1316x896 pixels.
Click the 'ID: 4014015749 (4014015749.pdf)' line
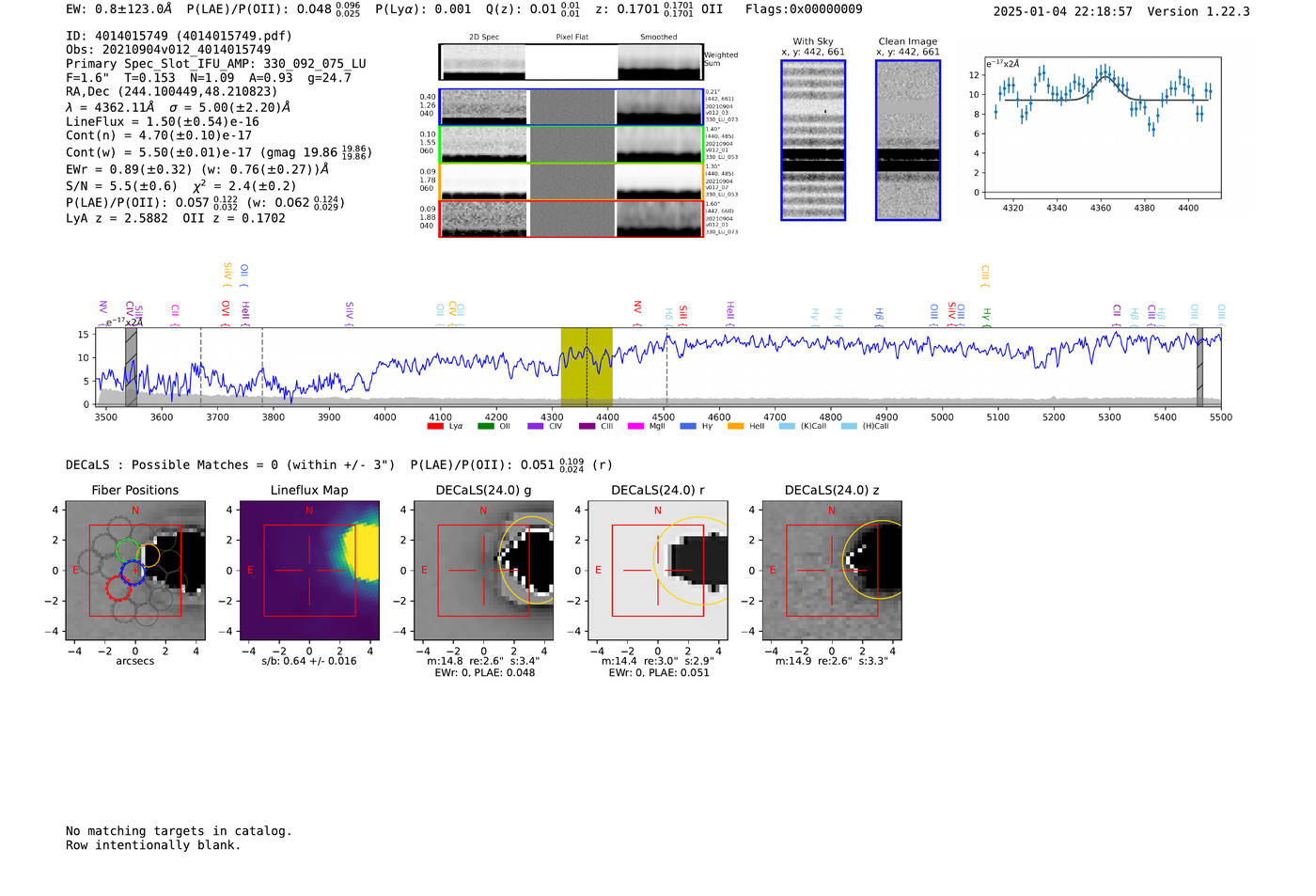point(179,36)
